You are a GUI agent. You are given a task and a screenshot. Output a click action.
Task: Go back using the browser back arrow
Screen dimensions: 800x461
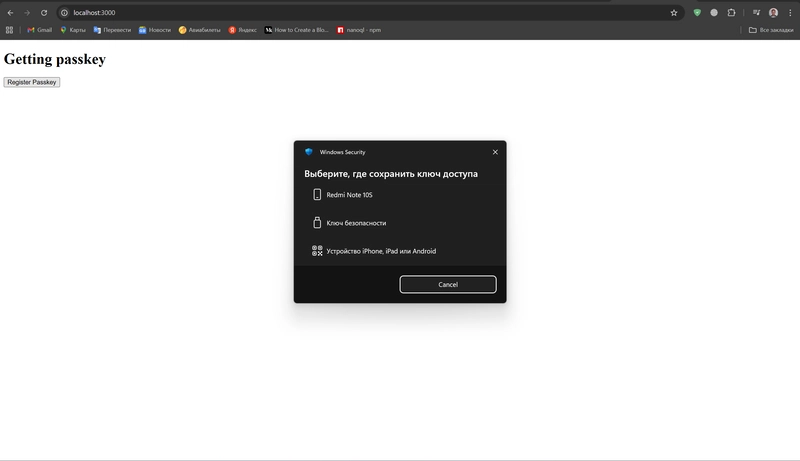[10, 13]
